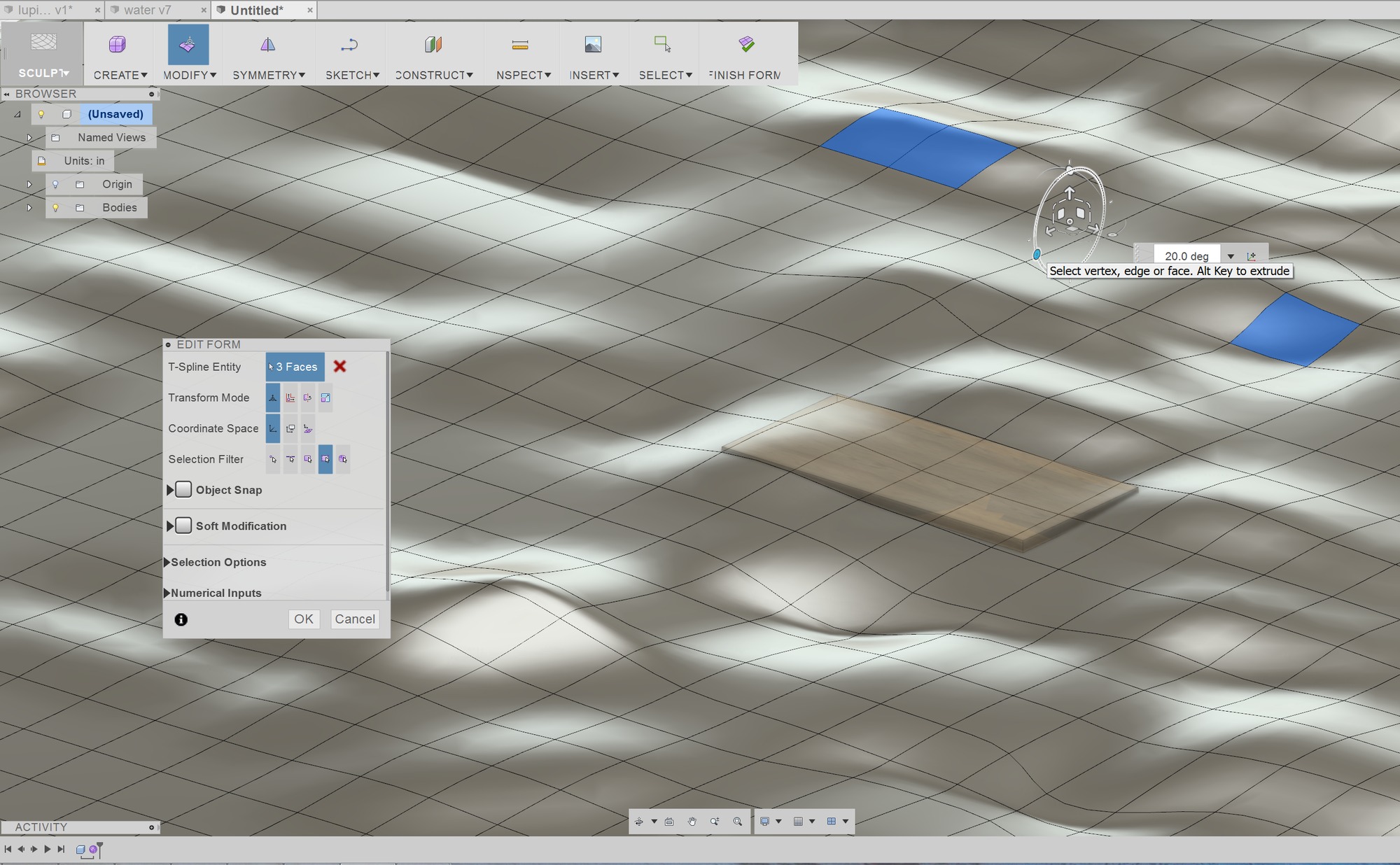The width and height of the screenshot is (1400, 865).
Task: Enable the Soft Modification checkbox
Action: [183, 526]
